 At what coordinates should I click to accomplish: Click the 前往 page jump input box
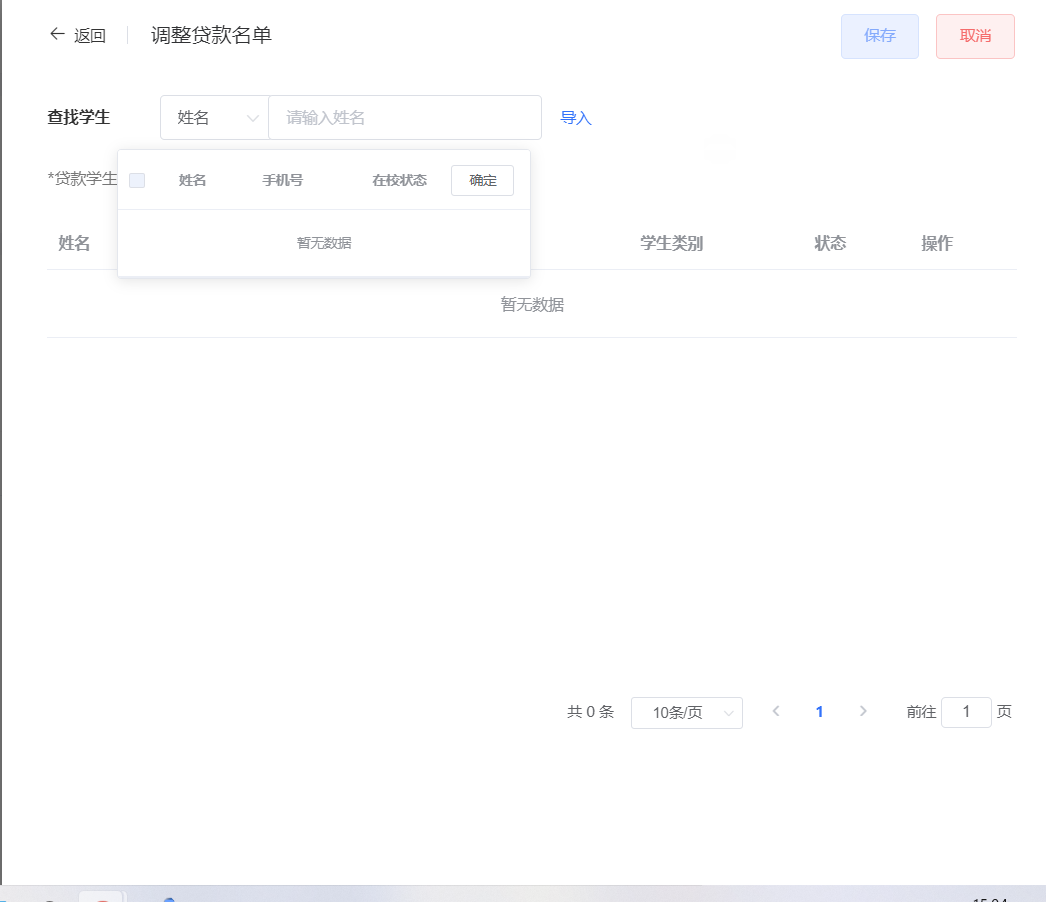(x=966, y=711)
